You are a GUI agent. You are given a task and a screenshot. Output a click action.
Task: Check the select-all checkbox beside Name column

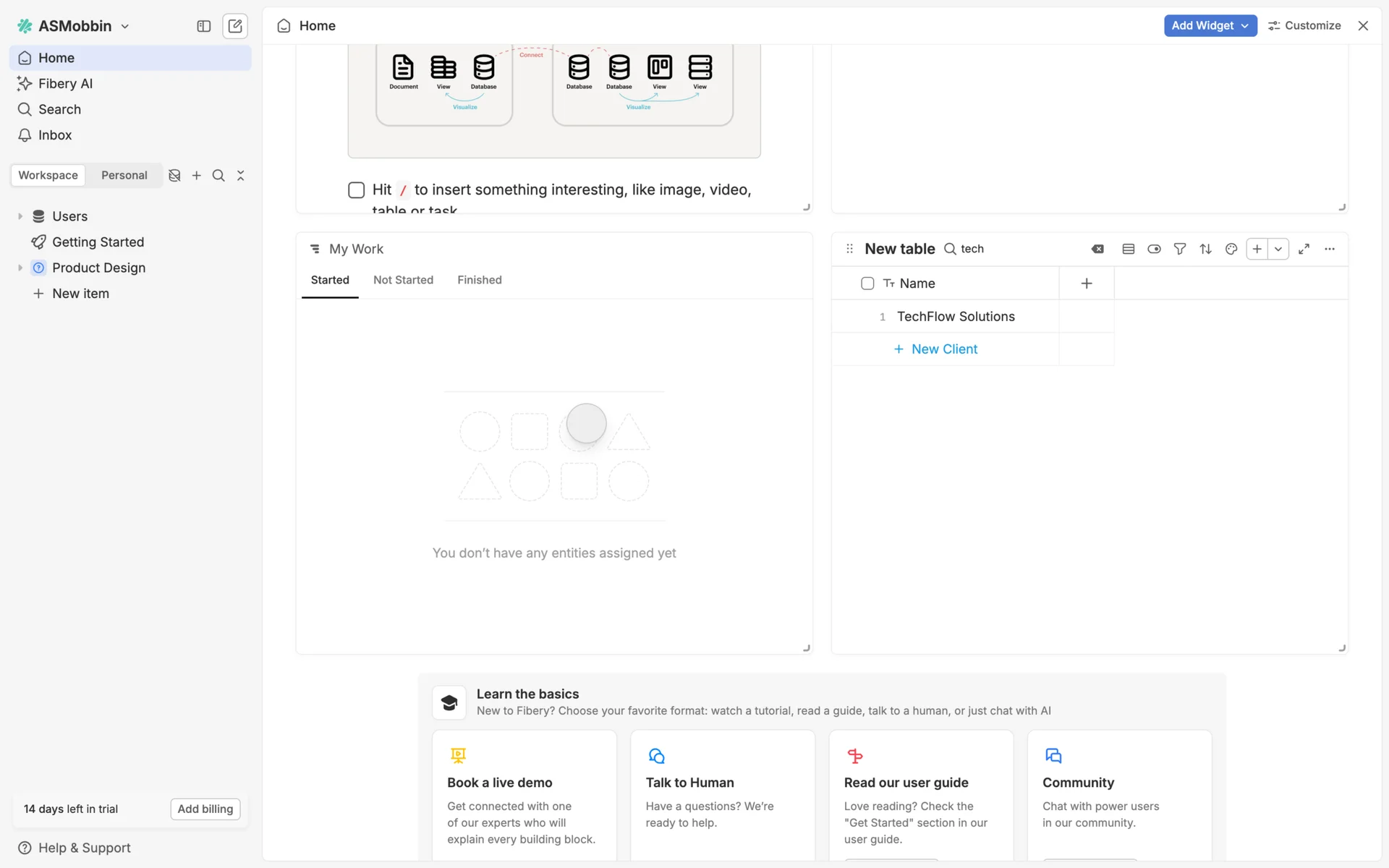pos(867,284)
